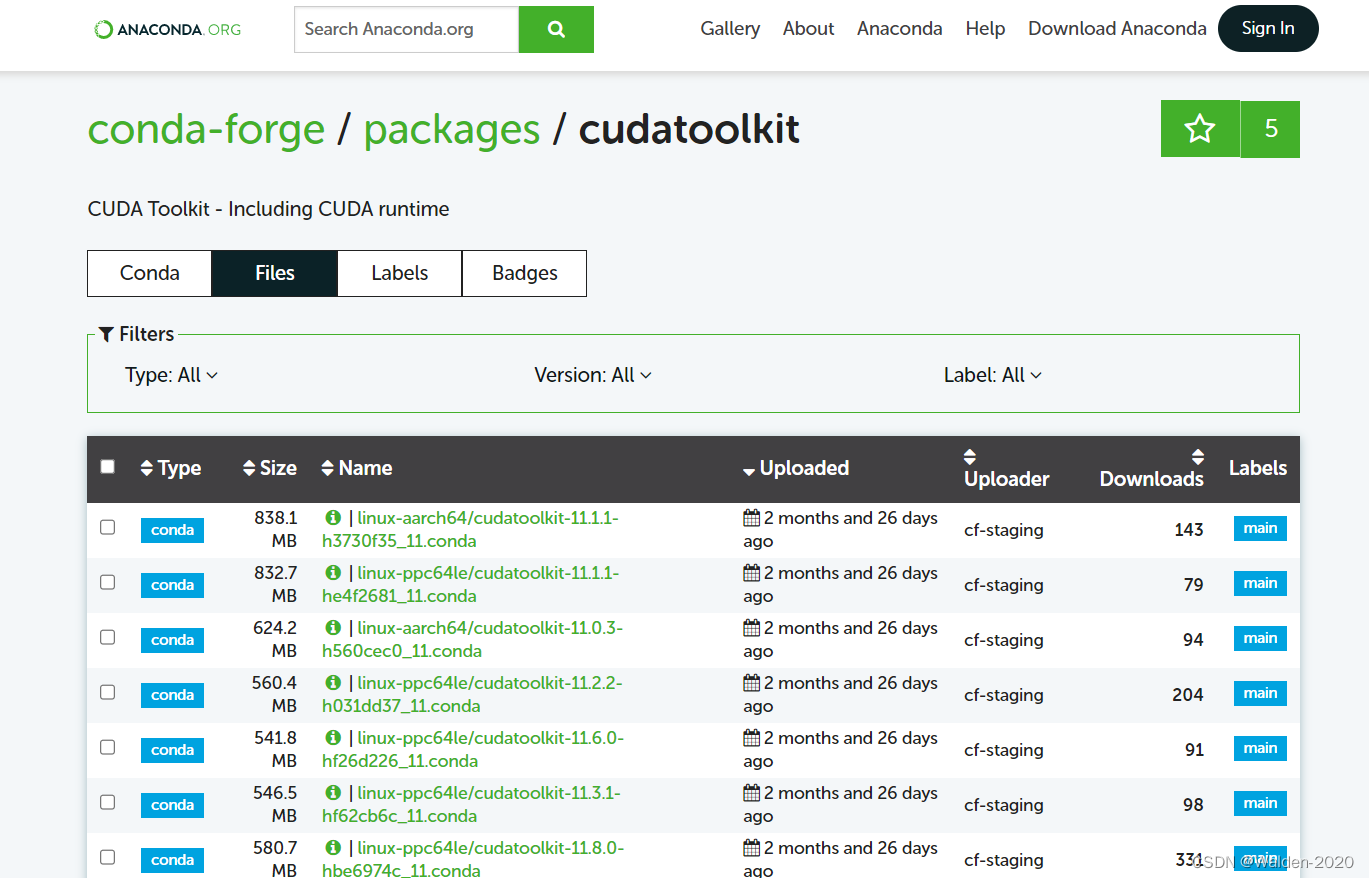Check the box for the 560.4 MB file
The width and height of the screenshot is (1369, 878).
108,692
